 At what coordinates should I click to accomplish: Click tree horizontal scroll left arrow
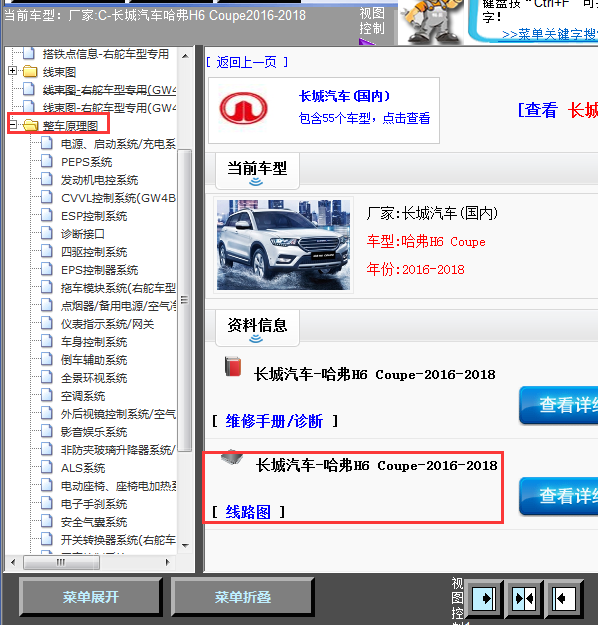coord(13,562)
